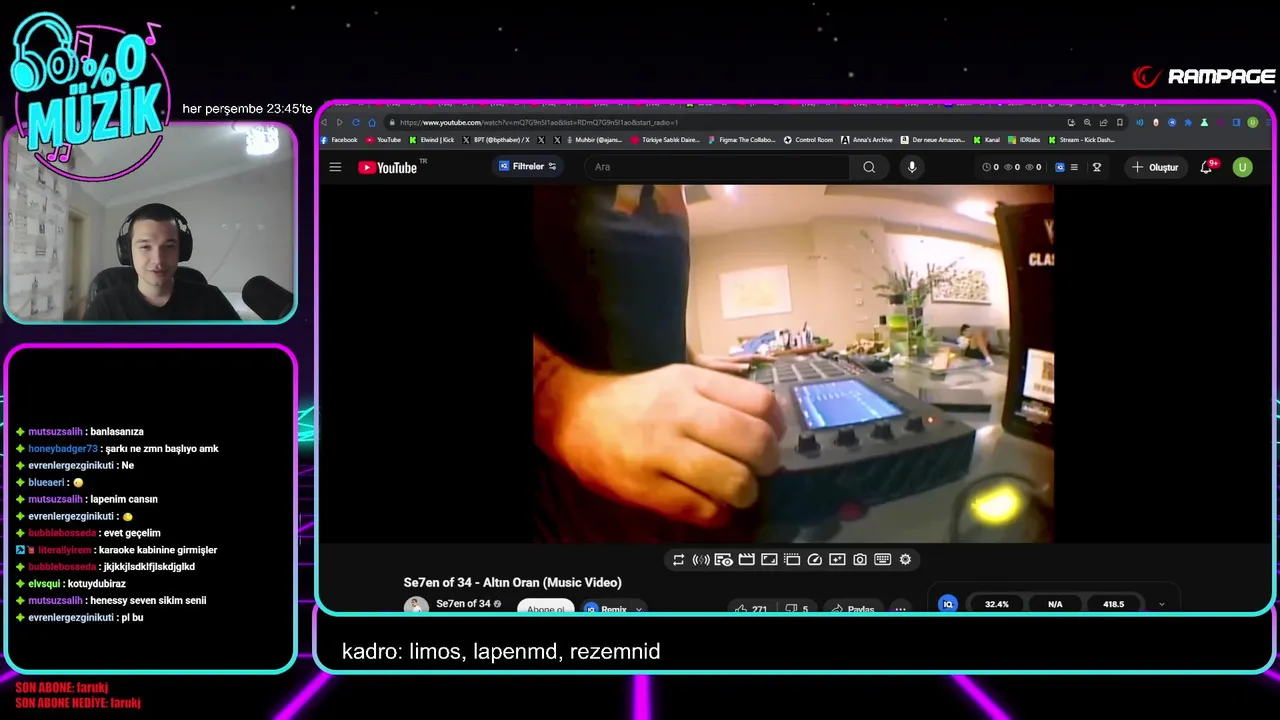
Task: Open Figma: The Collabo... bookmark
Action: pyautogui.click(x=742, y=140)
